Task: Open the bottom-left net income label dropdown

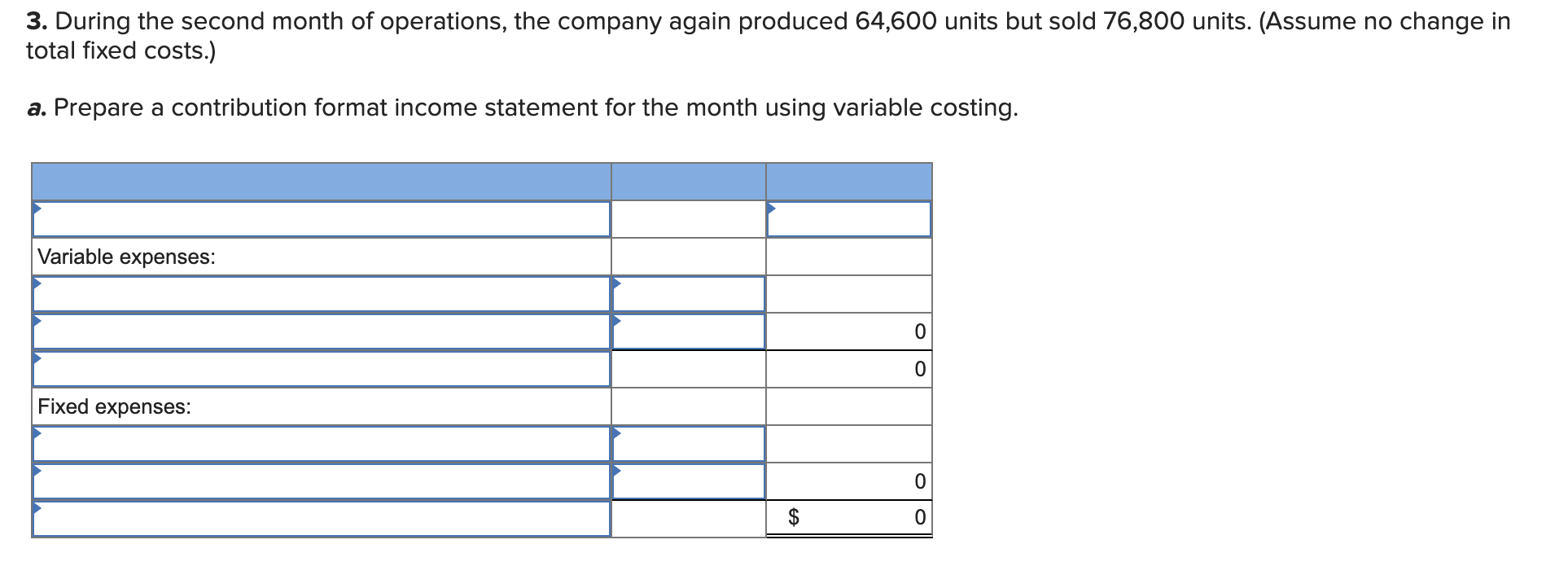Action: pos(322,517)
